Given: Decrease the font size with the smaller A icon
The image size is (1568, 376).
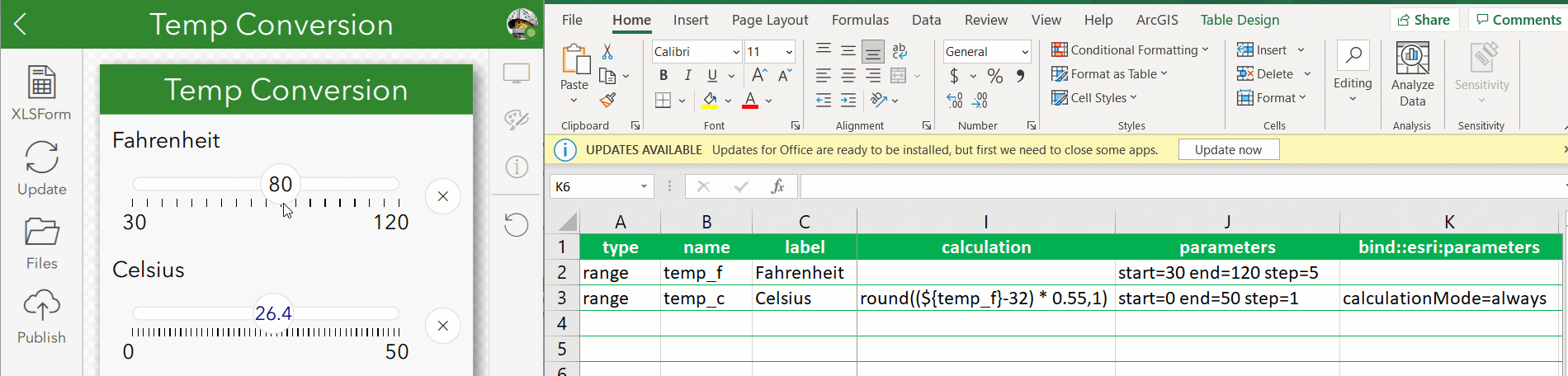Looking at the screenshot, I should 785,75.
